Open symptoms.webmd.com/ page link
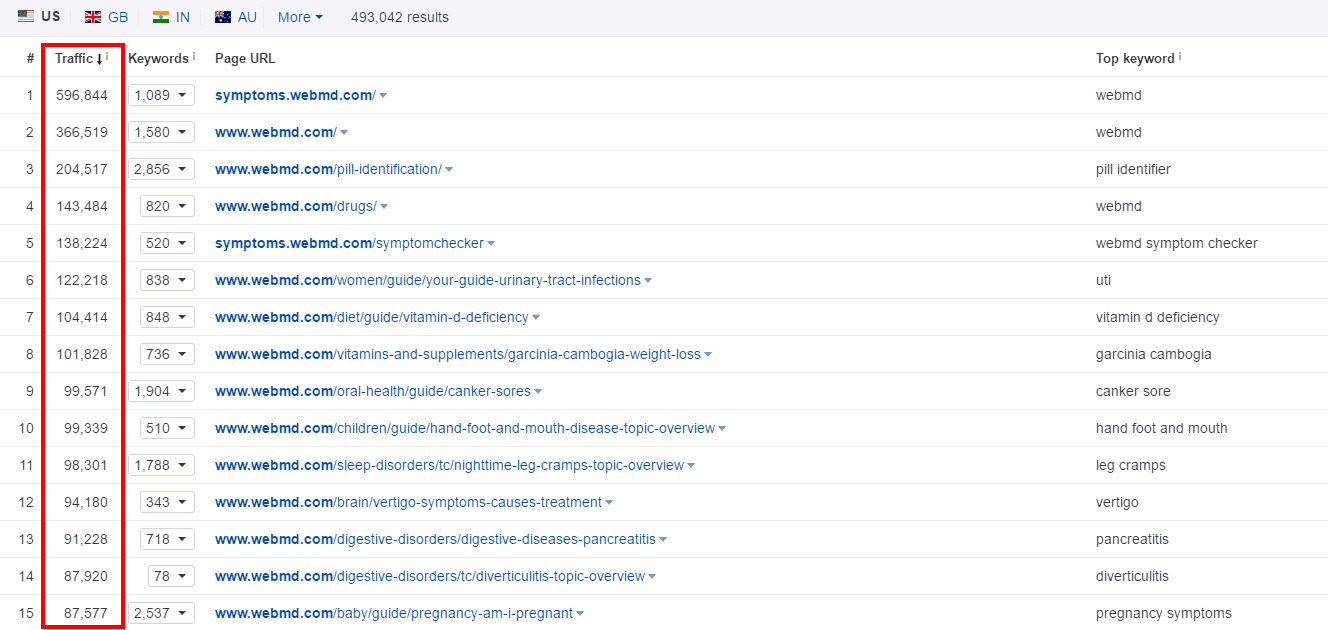Image resolution: width=1328 pixels, height=630 pixels. point(295,95)
